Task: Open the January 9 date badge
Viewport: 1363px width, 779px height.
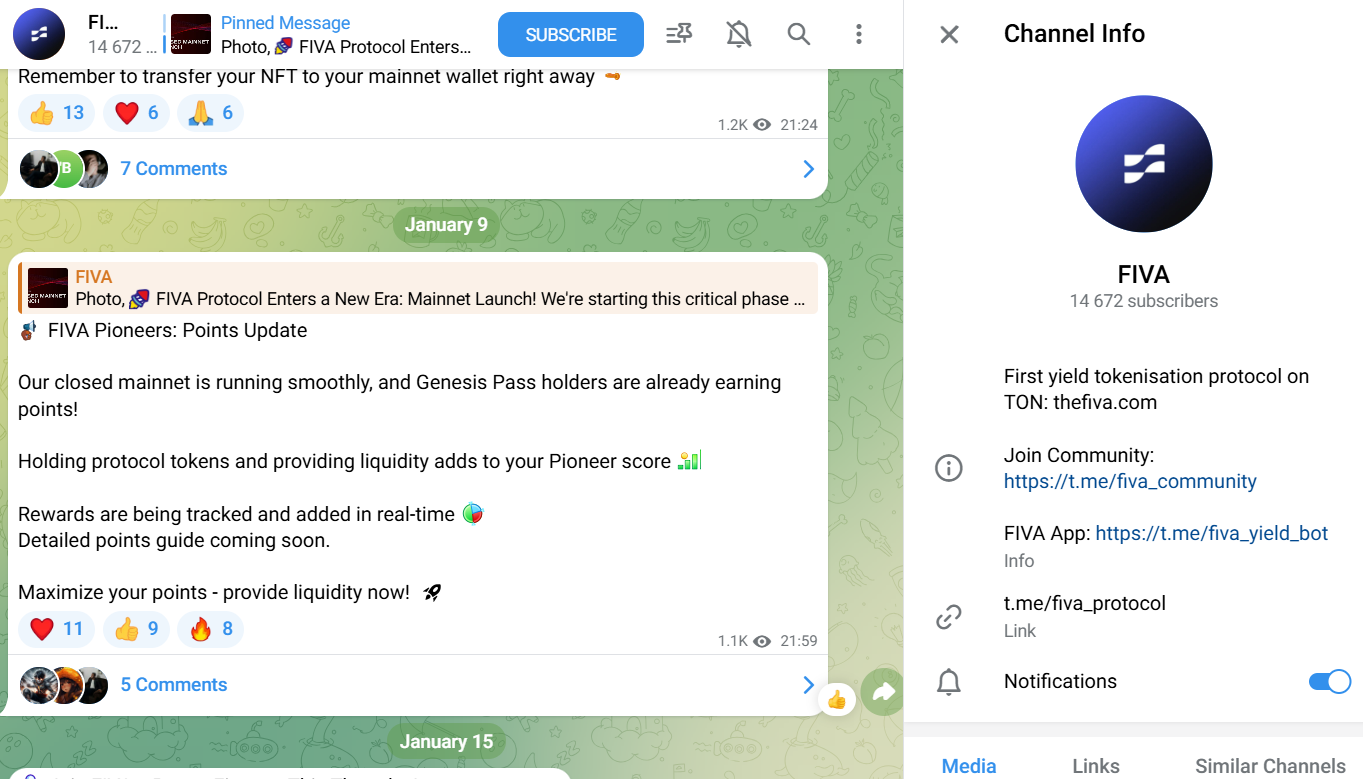Action: click(x=446, y=225)
